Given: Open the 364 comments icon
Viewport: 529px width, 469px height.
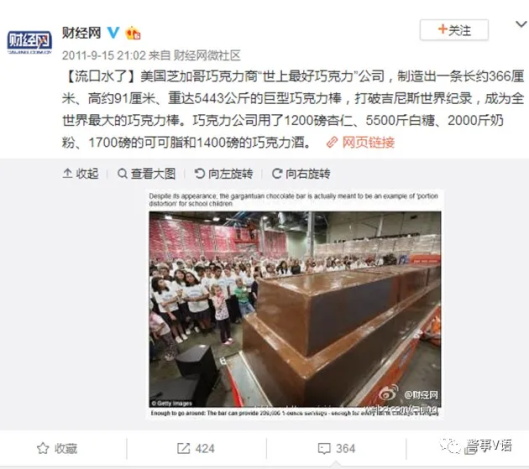Looking at the screenshot, I should [x=336, y=448].
